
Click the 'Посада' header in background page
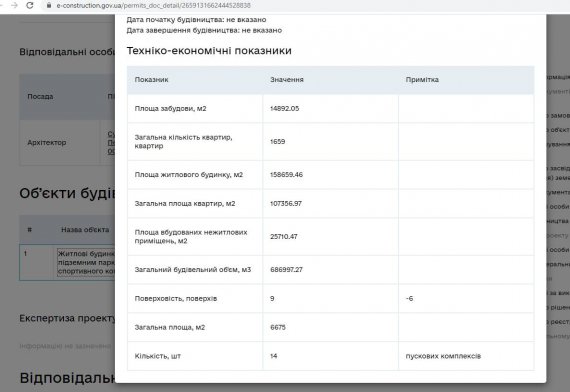pyautogui.click(x=40, y=96)
